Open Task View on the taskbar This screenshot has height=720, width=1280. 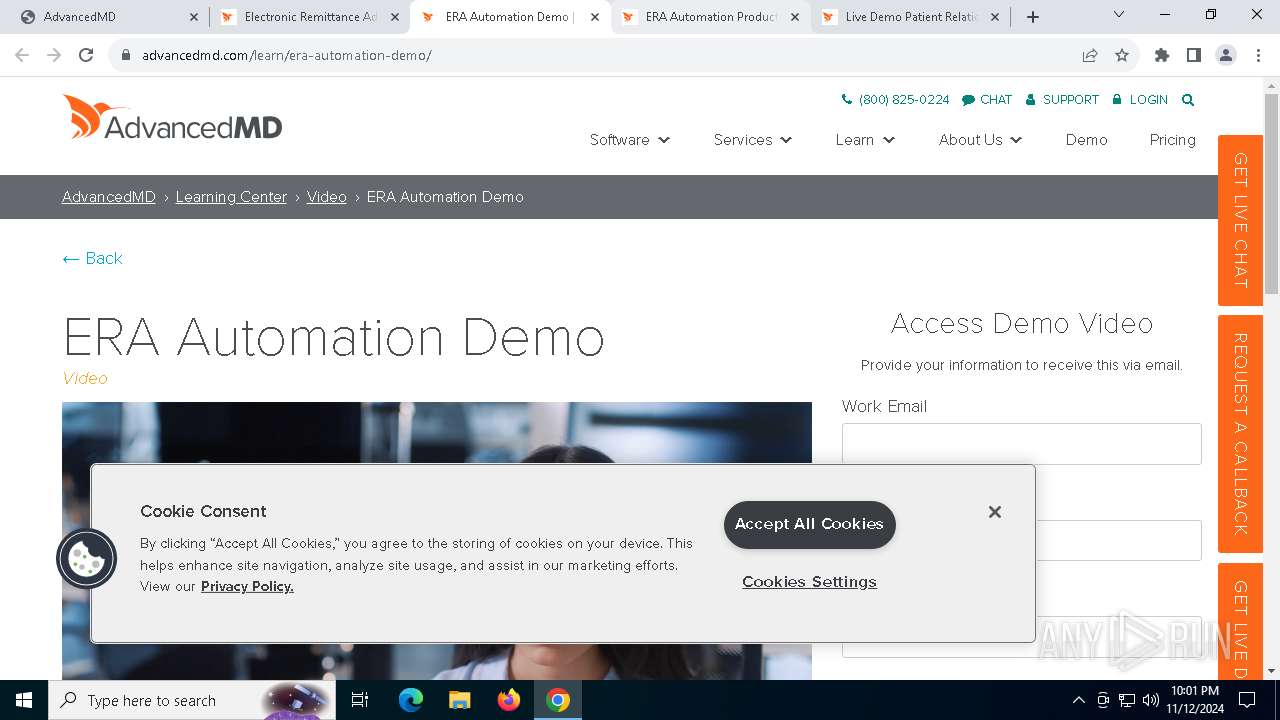[360, 700]
